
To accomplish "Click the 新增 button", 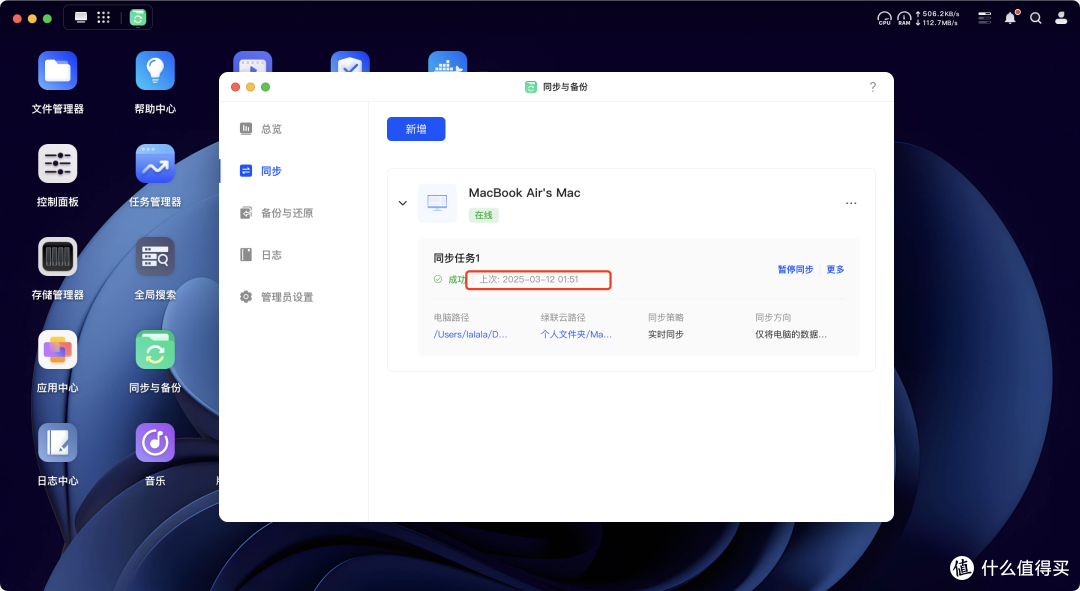I will (x=416, y=129).
